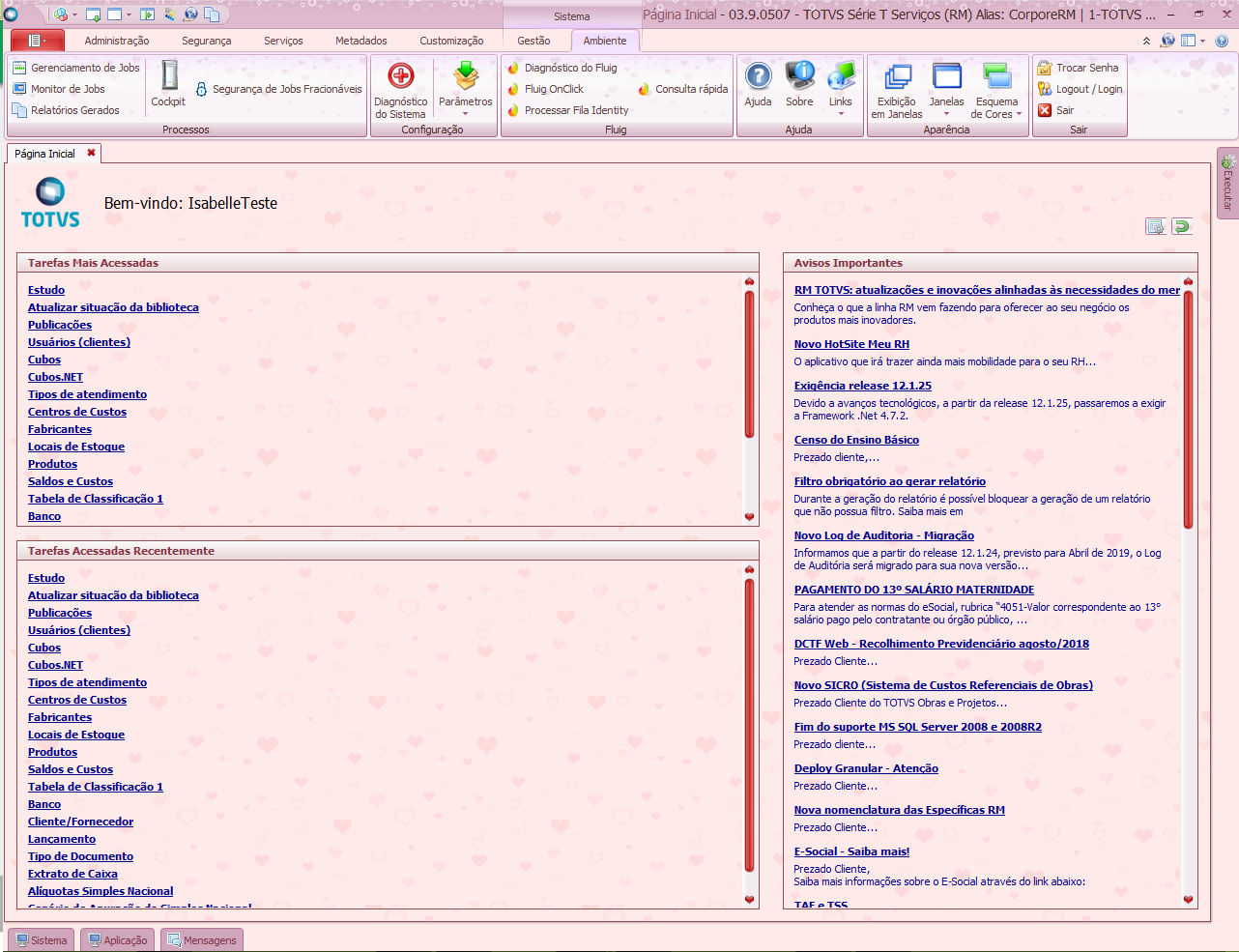
Task: Open Consulta rápida
Action: pos(682,89)
